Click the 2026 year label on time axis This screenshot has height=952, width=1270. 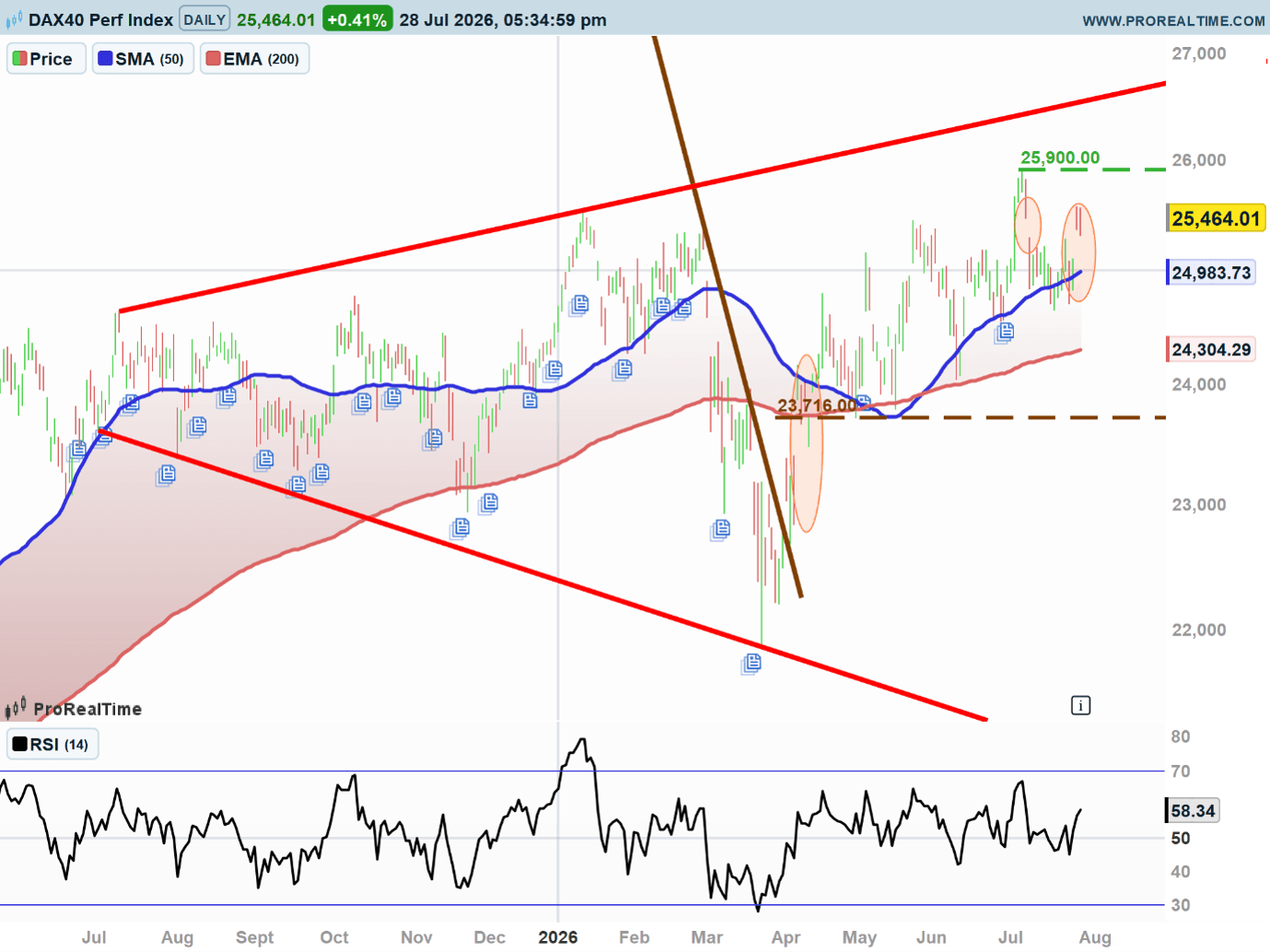point(558,937)
